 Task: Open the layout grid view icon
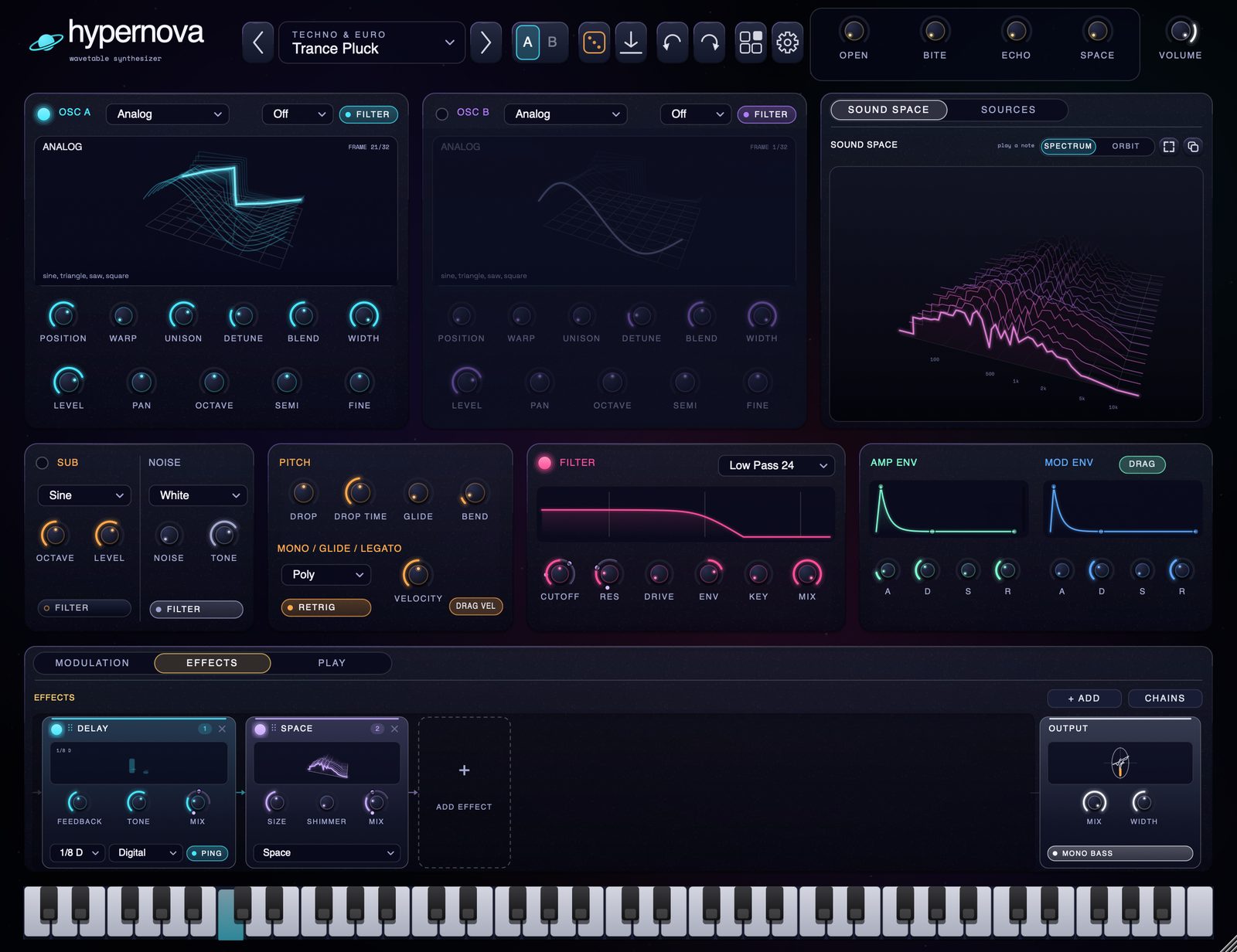751,42
